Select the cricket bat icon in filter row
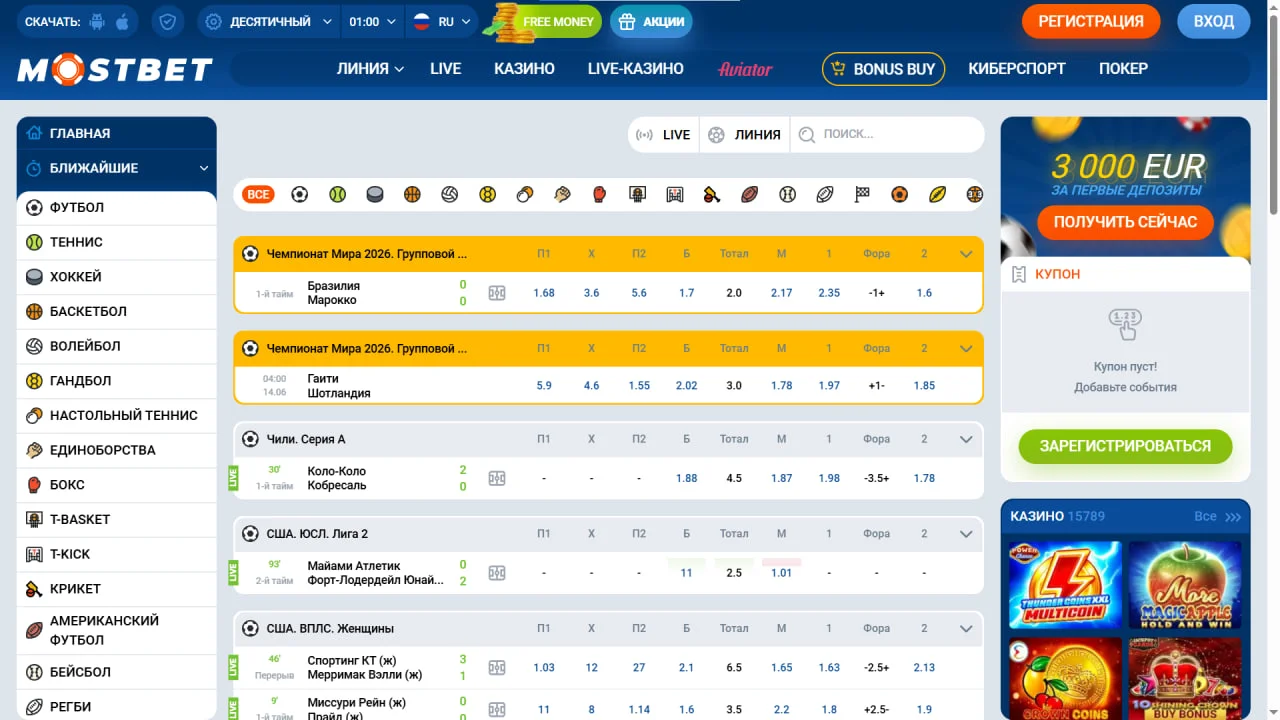 tap(712, 194)
